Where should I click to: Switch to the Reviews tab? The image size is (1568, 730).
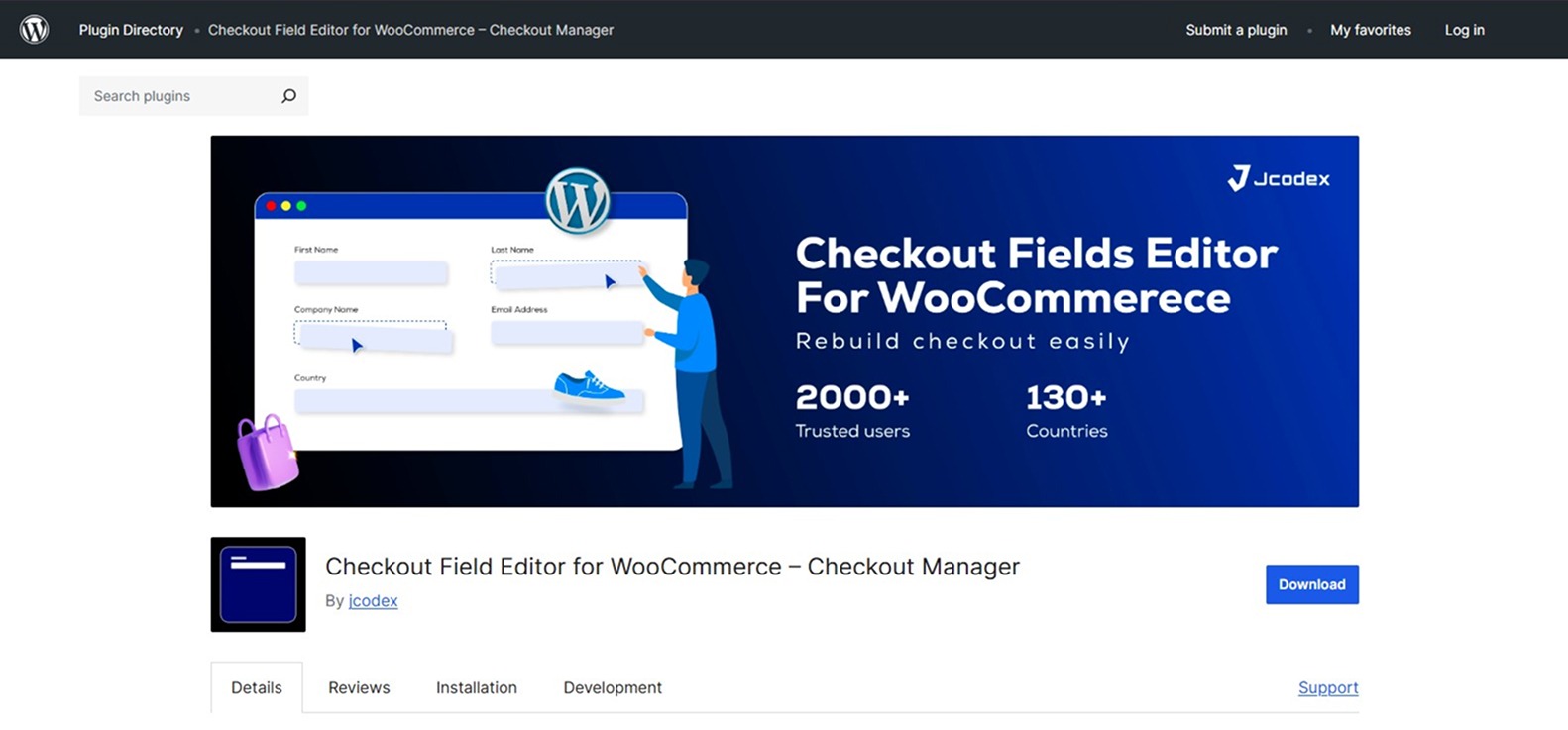[359, 687]
